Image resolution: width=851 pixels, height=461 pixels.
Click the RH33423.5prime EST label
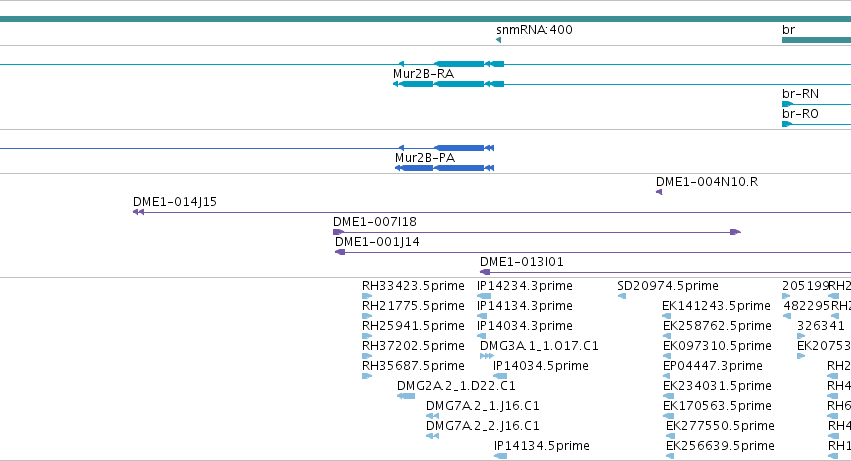[x=413, y=286]
